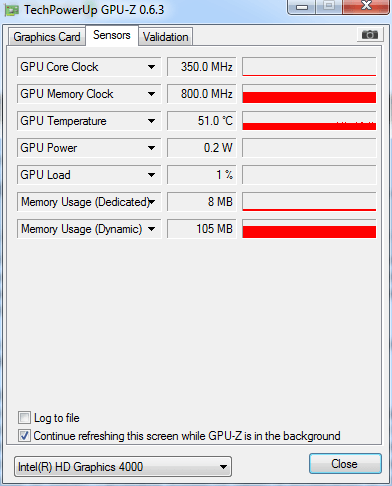Click the GPU Memory Clock red graph

point(309,94)
